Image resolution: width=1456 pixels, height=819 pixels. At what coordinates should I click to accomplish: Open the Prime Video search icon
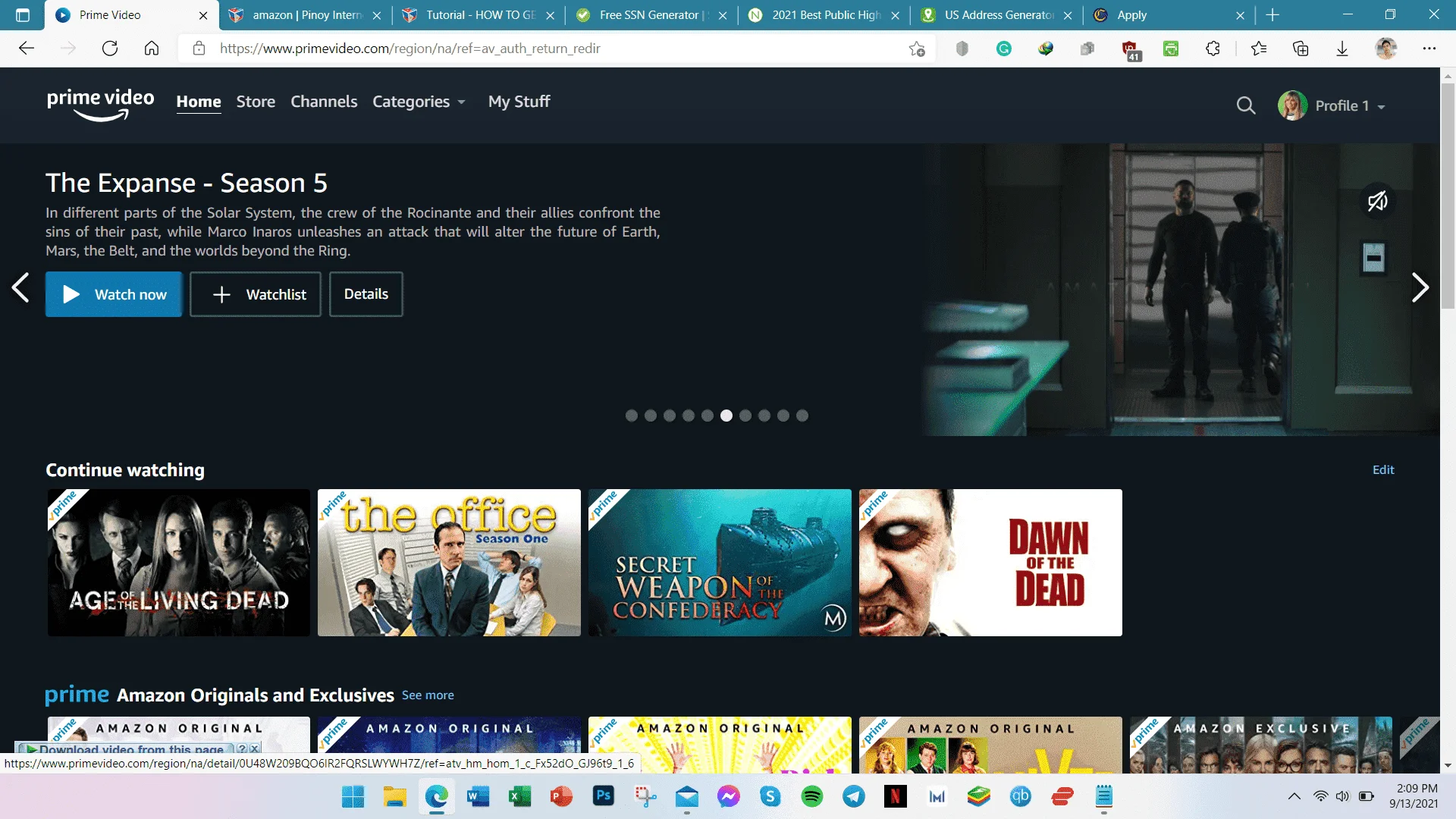point(1246,105)
